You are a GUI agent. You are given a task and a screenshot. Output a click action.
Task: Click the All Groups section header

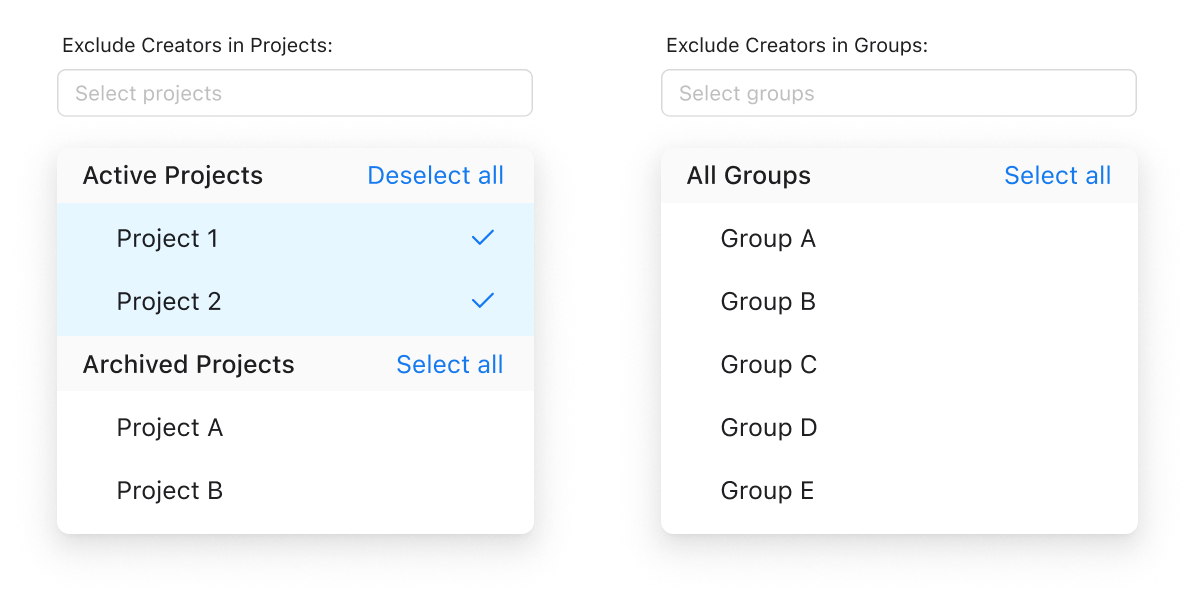point(749,176)
